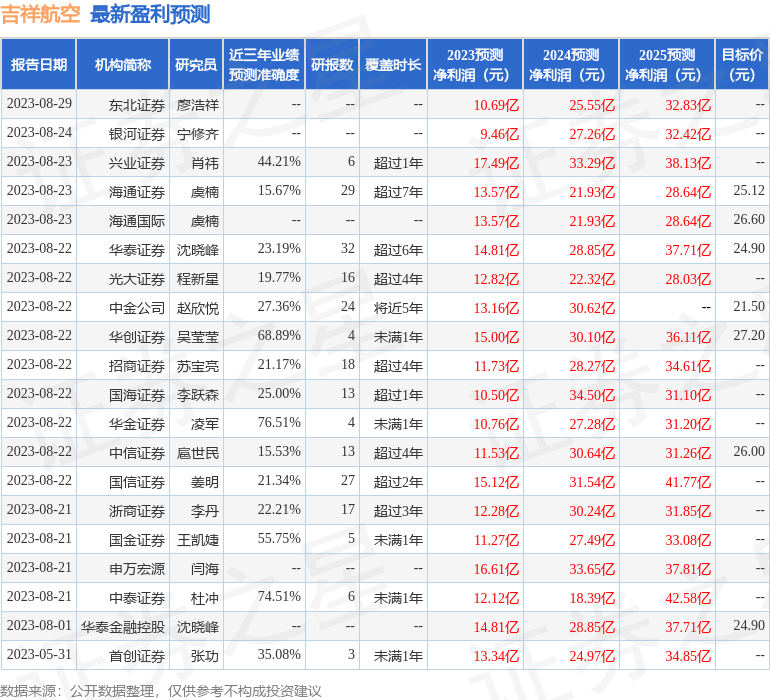Click researcher name 李跃森
Viewport: 770px width, 700px height.
coord(197,395)
